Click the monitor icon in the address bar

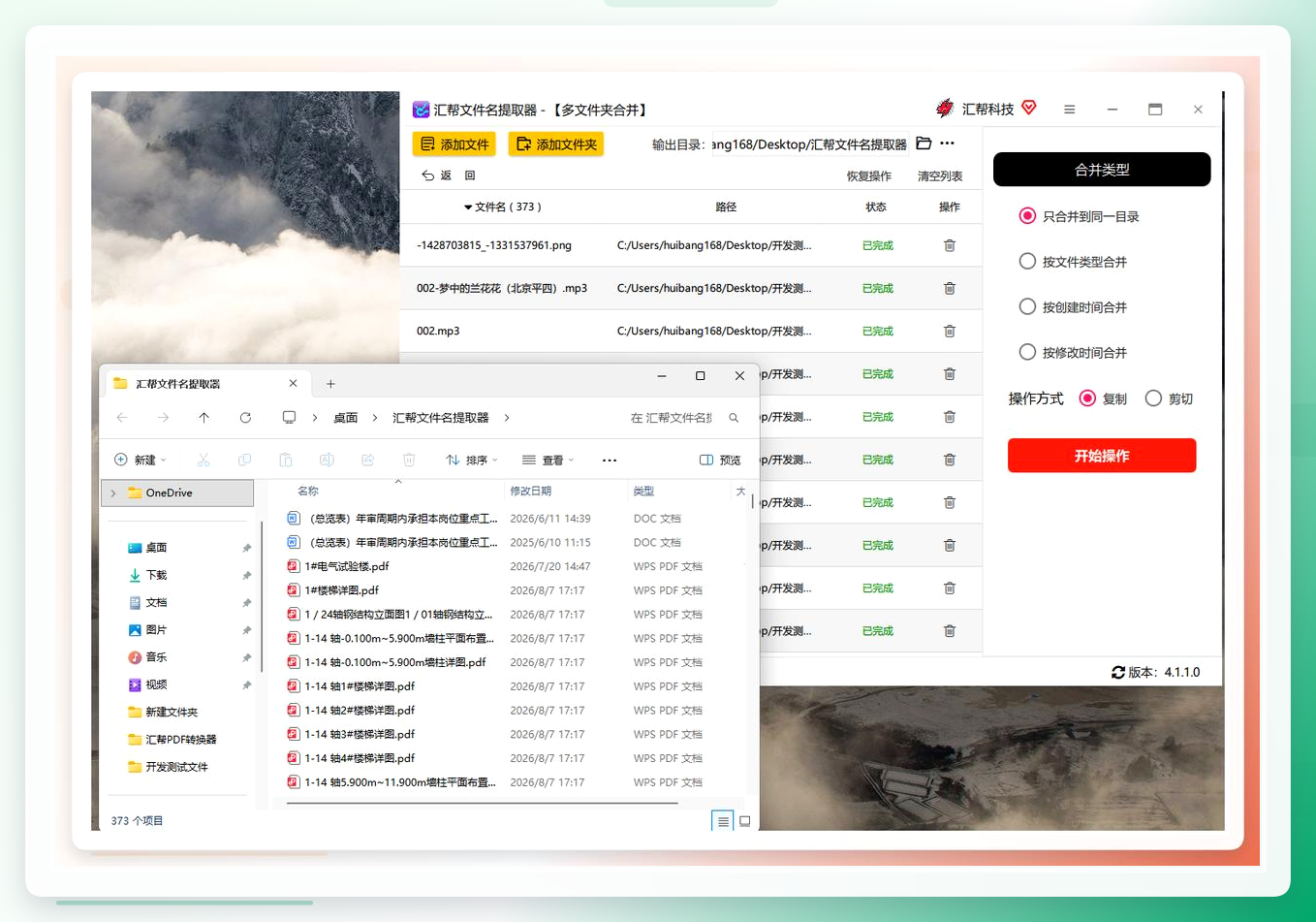tap(289, 418)
